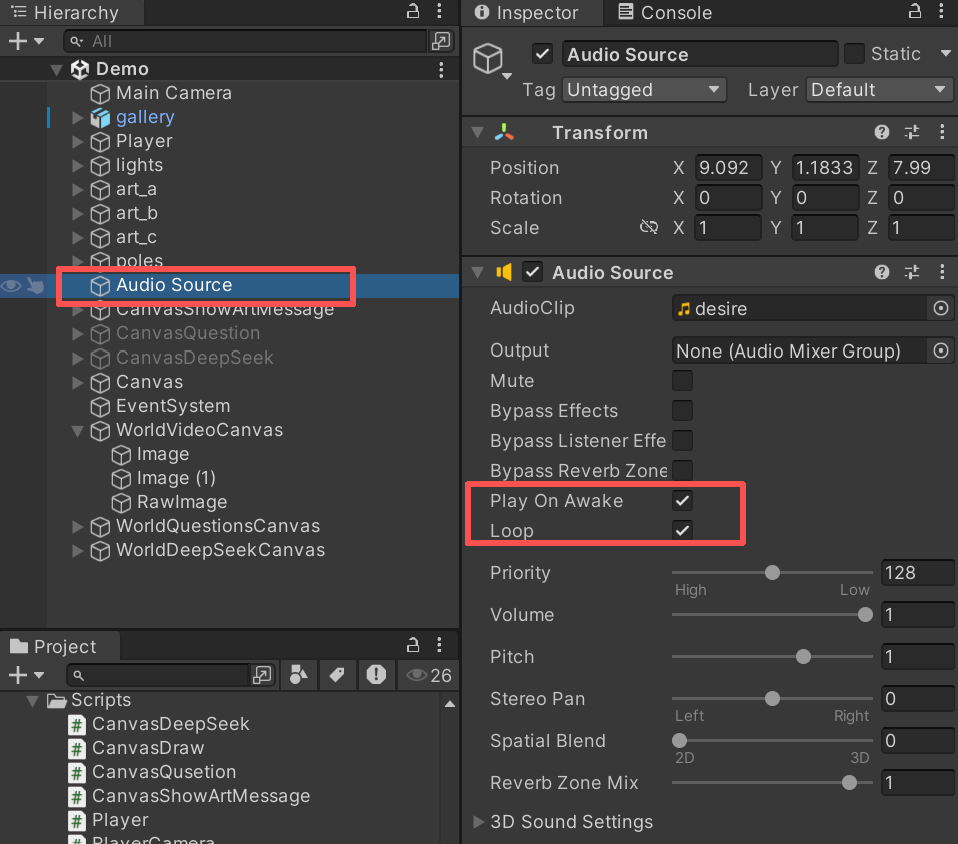Collapse WorldVideoCanvas children
The height and width of the screenshot is (844, 958).
(78, 430)
